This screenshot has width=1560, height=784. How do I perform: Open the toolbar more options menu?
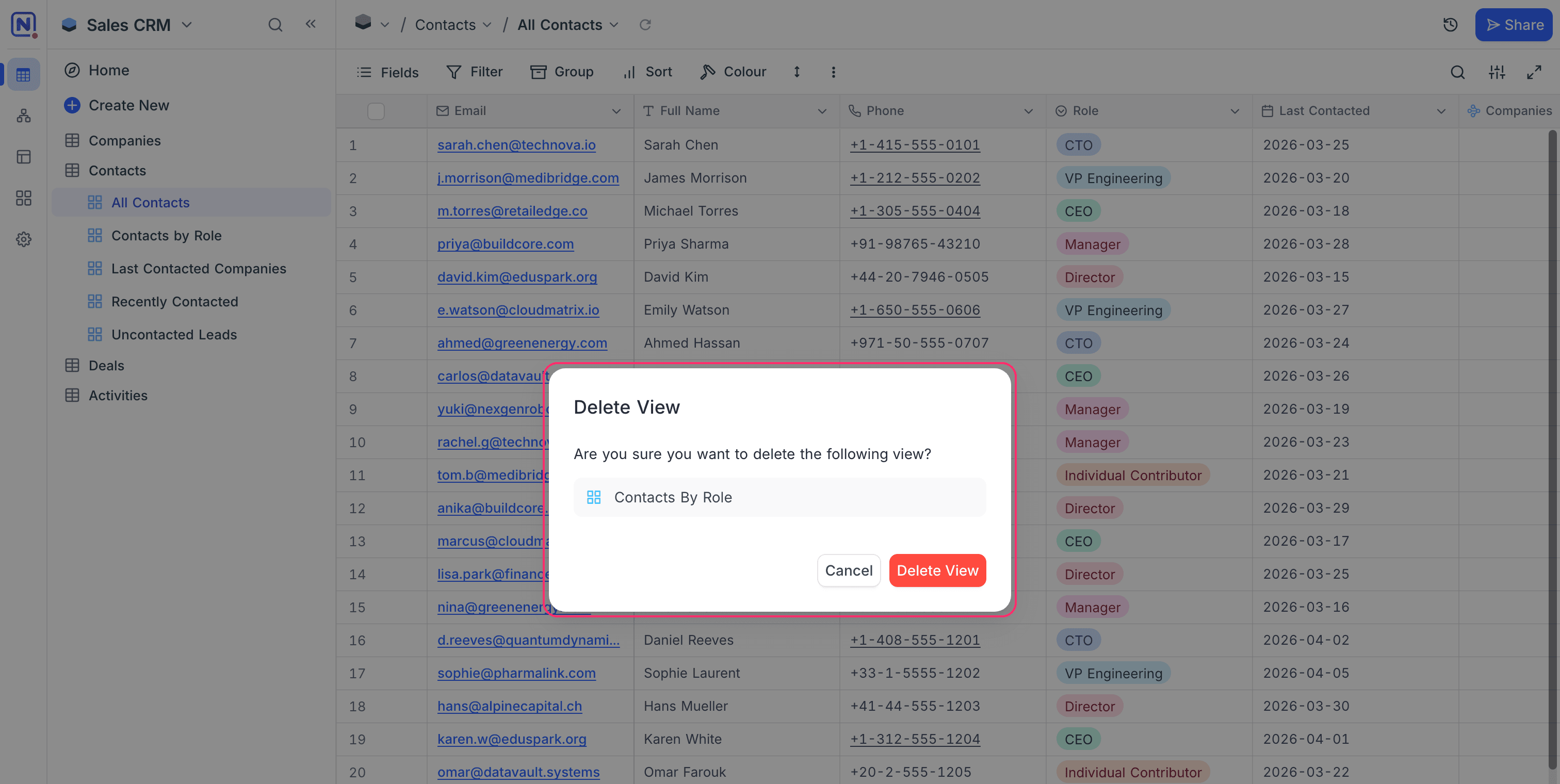833,72
